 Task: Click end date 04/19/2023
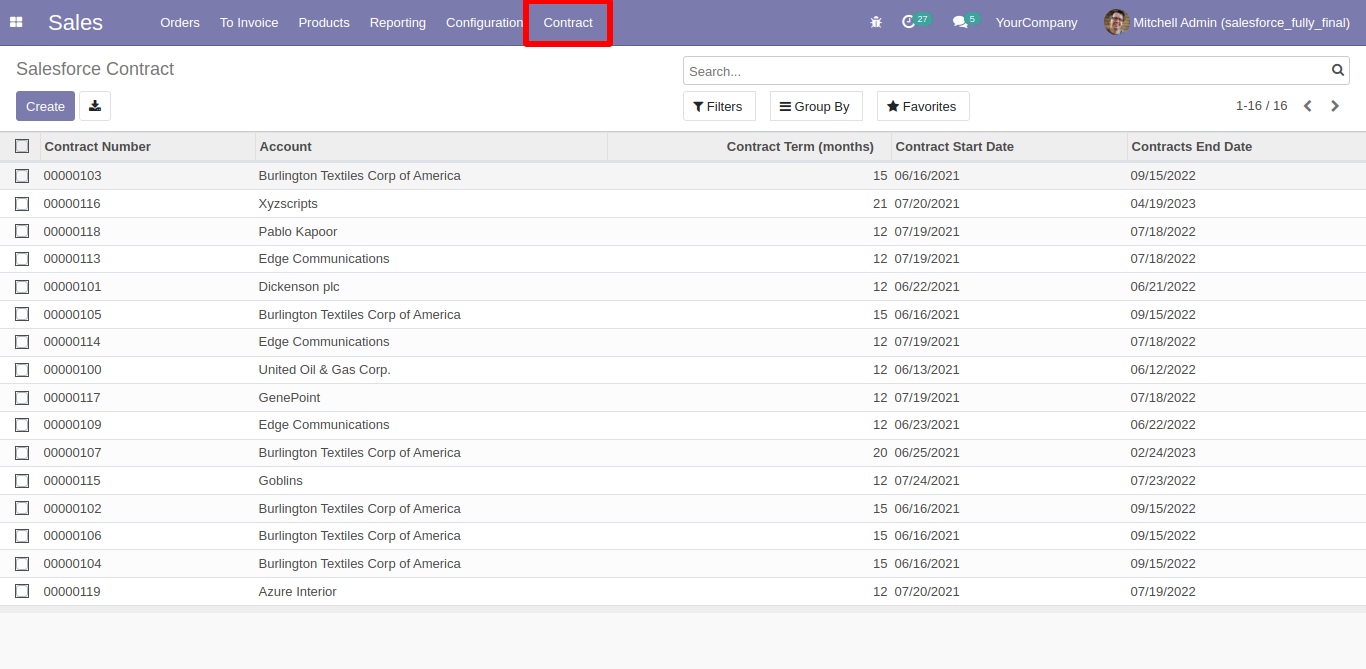click(x=1163, y=204)
